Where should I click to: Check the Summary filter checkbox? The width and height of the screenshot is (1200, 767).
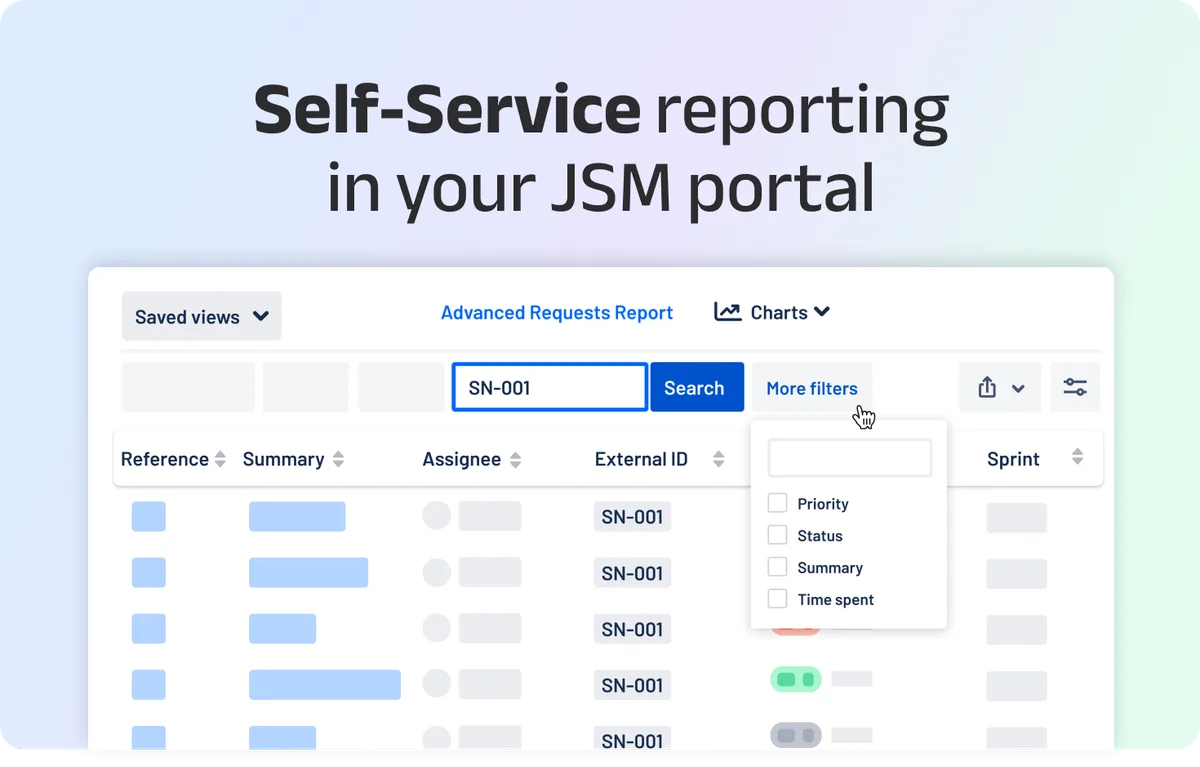pos(777,567)
